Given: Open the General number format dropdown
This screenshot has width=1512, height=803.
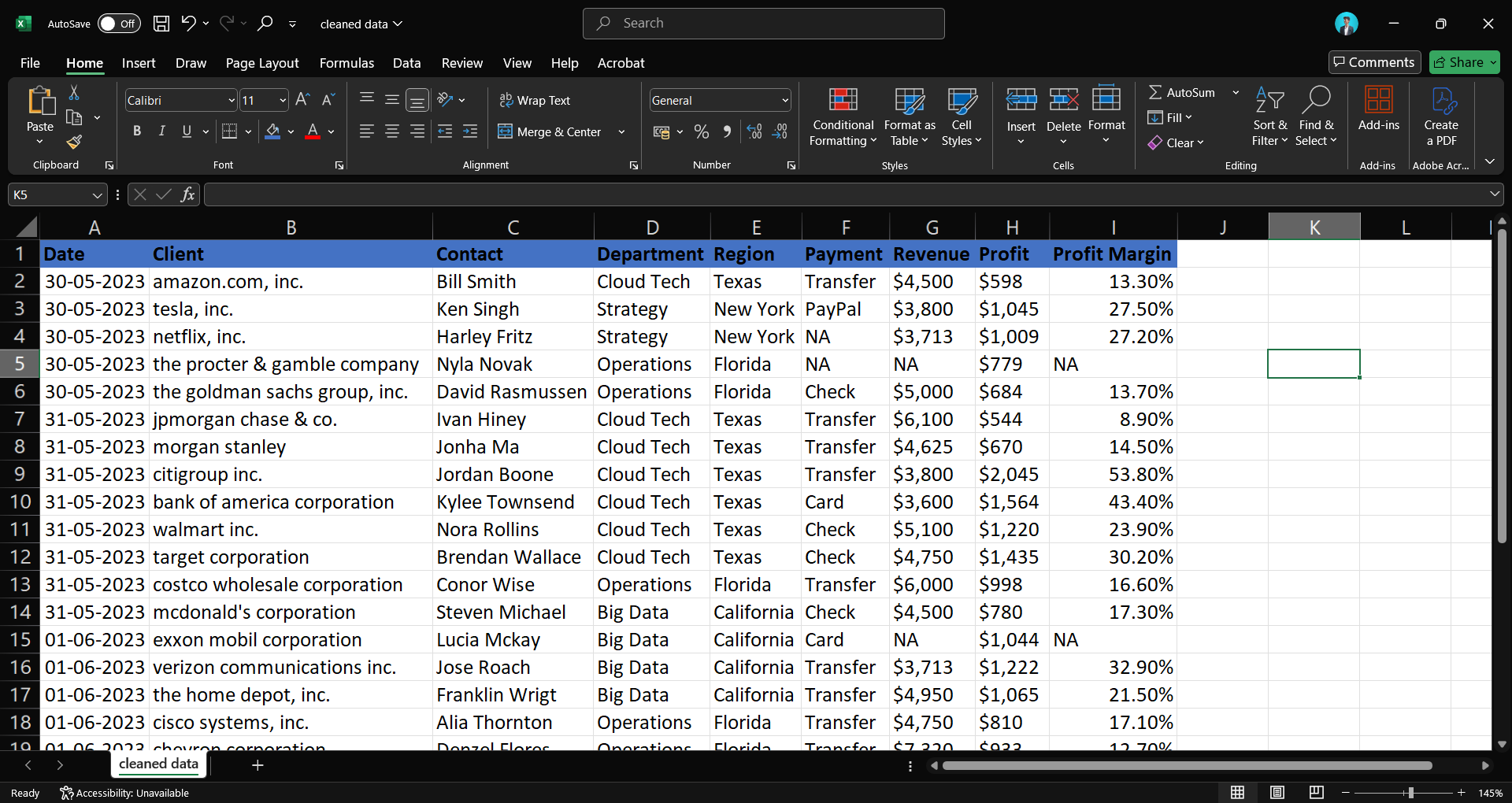Looking at the screenshot, I should coord(785,100).
